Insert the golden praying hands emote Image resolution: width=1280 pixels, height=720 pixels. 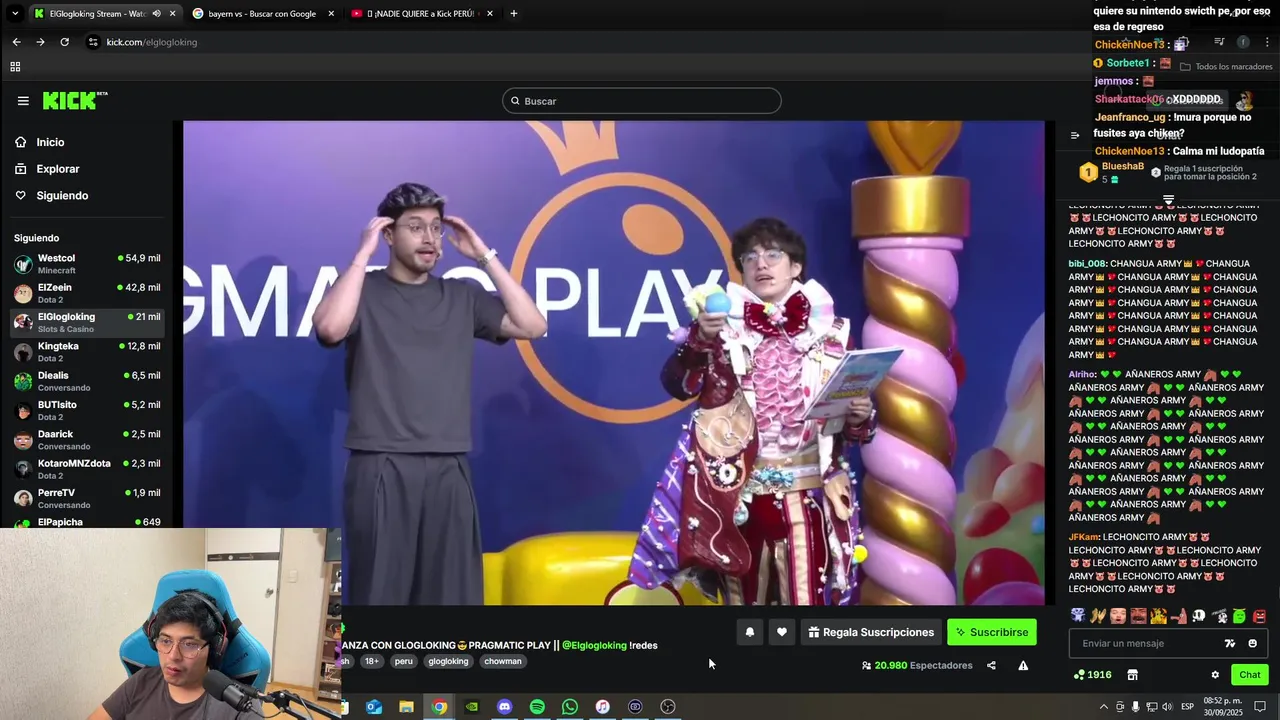point(1098,616)
